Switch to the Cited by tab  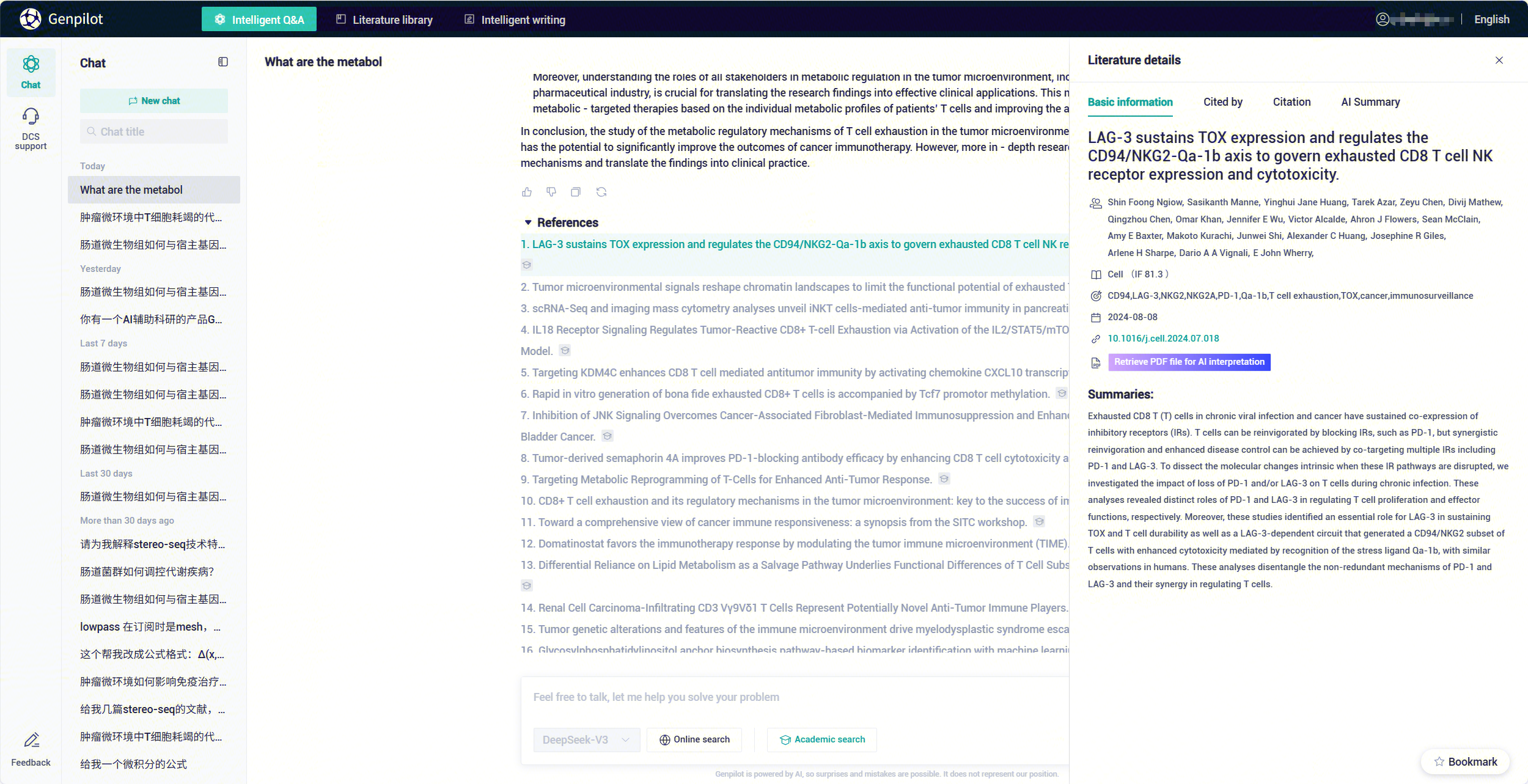click(x=1222, y=102)
